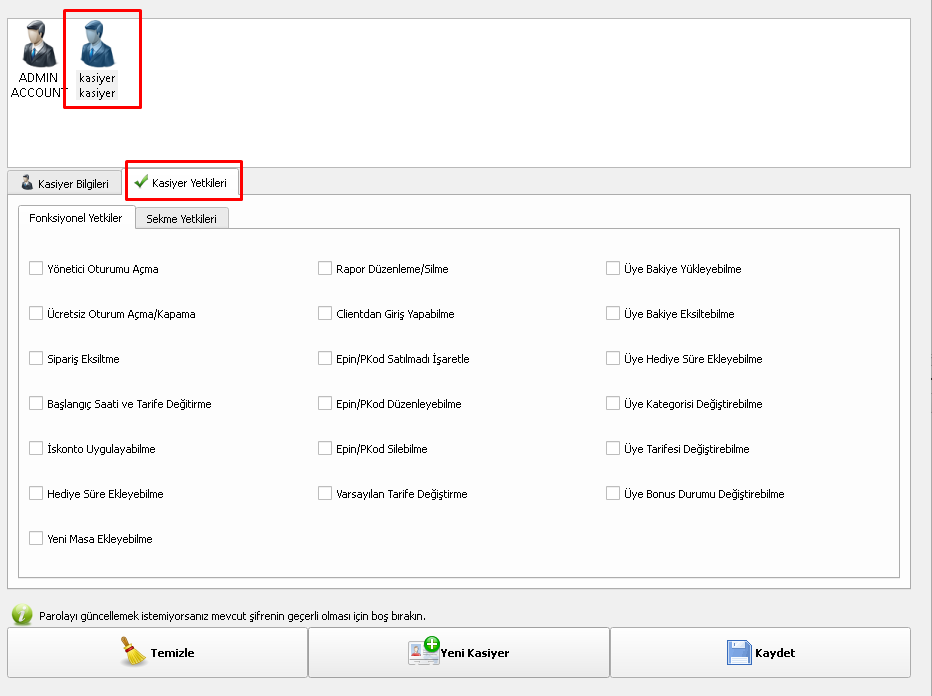Open the Kasiyer Bilgileri tab

pyautogui.click(x=65, y=184)
